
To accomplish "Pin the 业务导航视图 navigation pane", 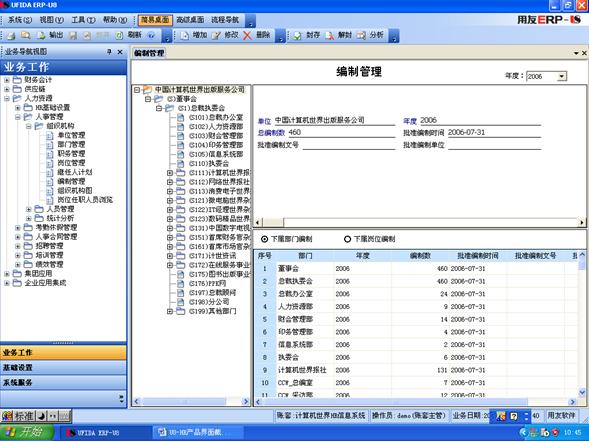I will 109,52.
